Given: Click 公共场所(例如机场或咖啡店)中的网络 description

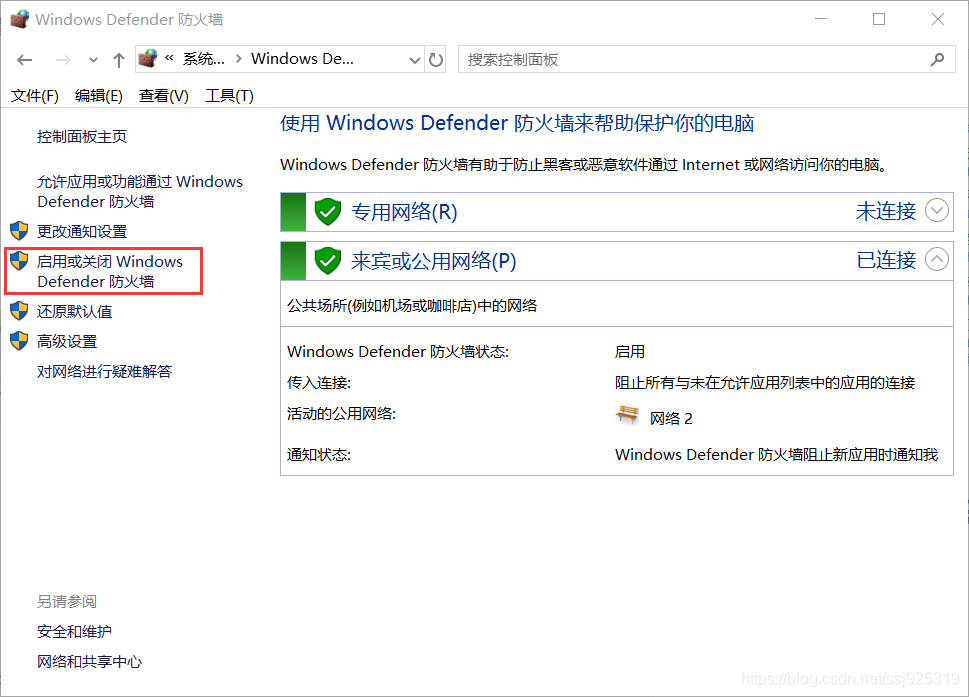Looking at the screenshot, I should point(412,306).
